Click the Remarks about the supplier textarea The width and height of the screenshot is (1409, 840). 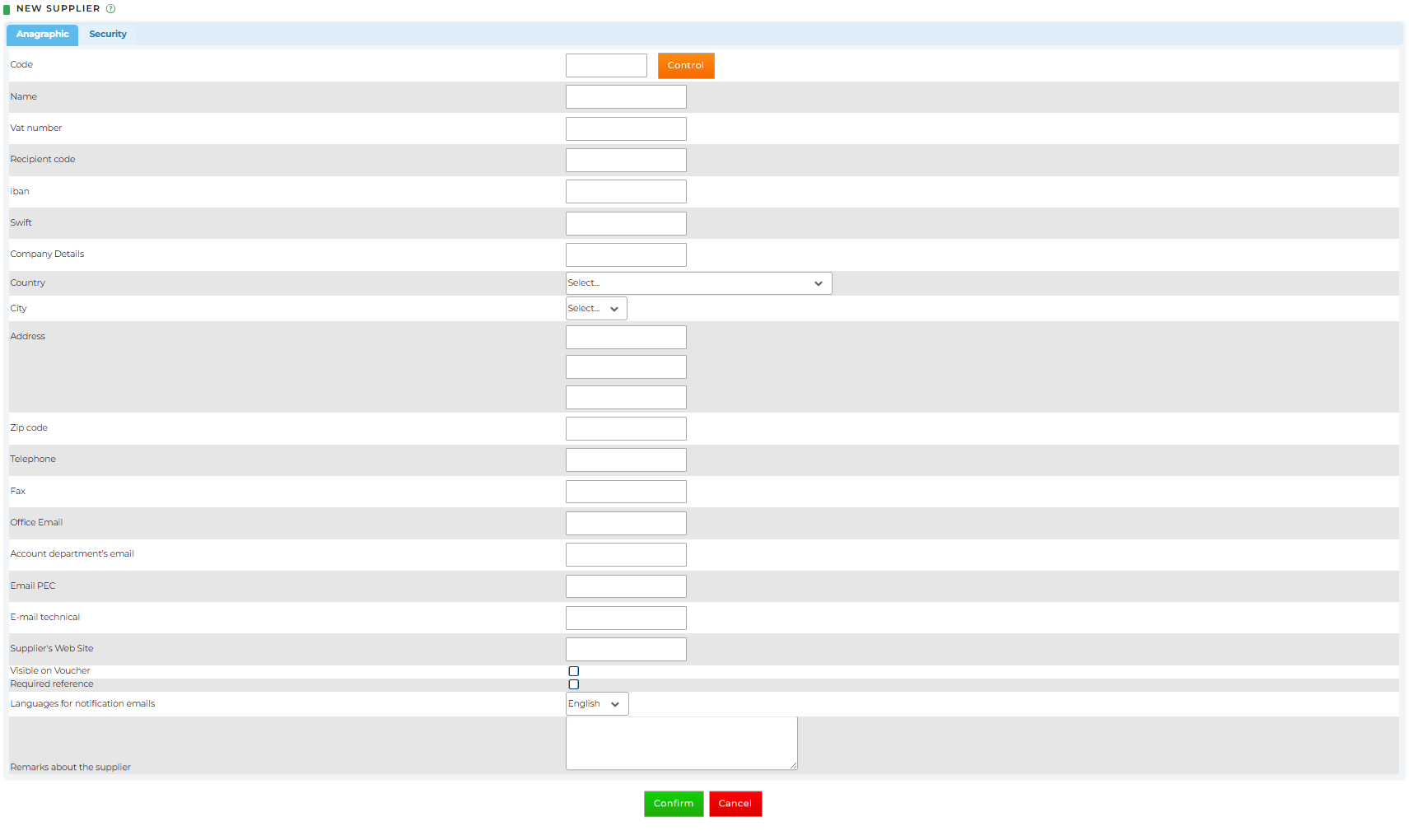[x=680, y=743]
